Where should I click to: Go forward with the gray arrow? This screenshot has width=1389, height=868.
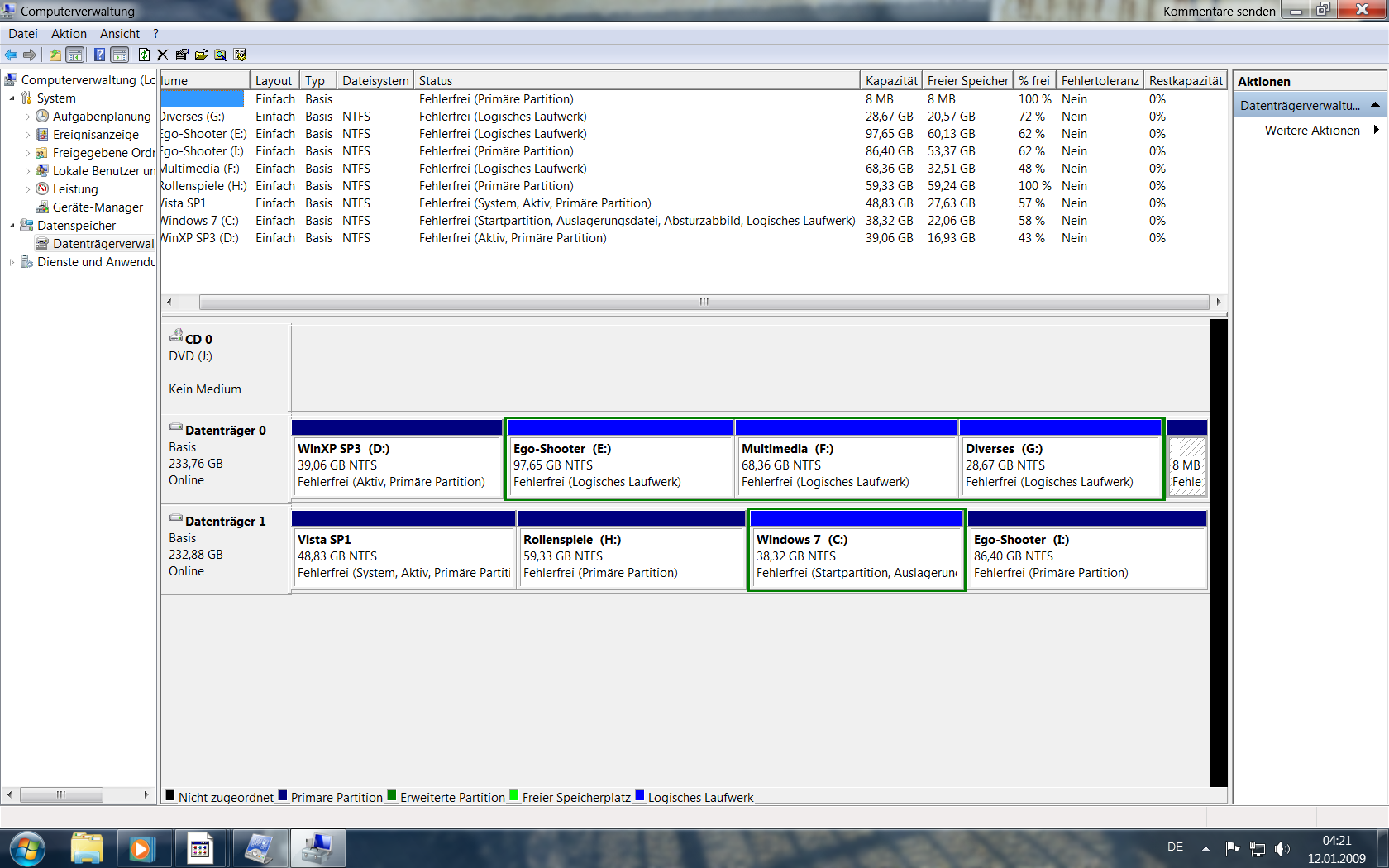[30, 55]
